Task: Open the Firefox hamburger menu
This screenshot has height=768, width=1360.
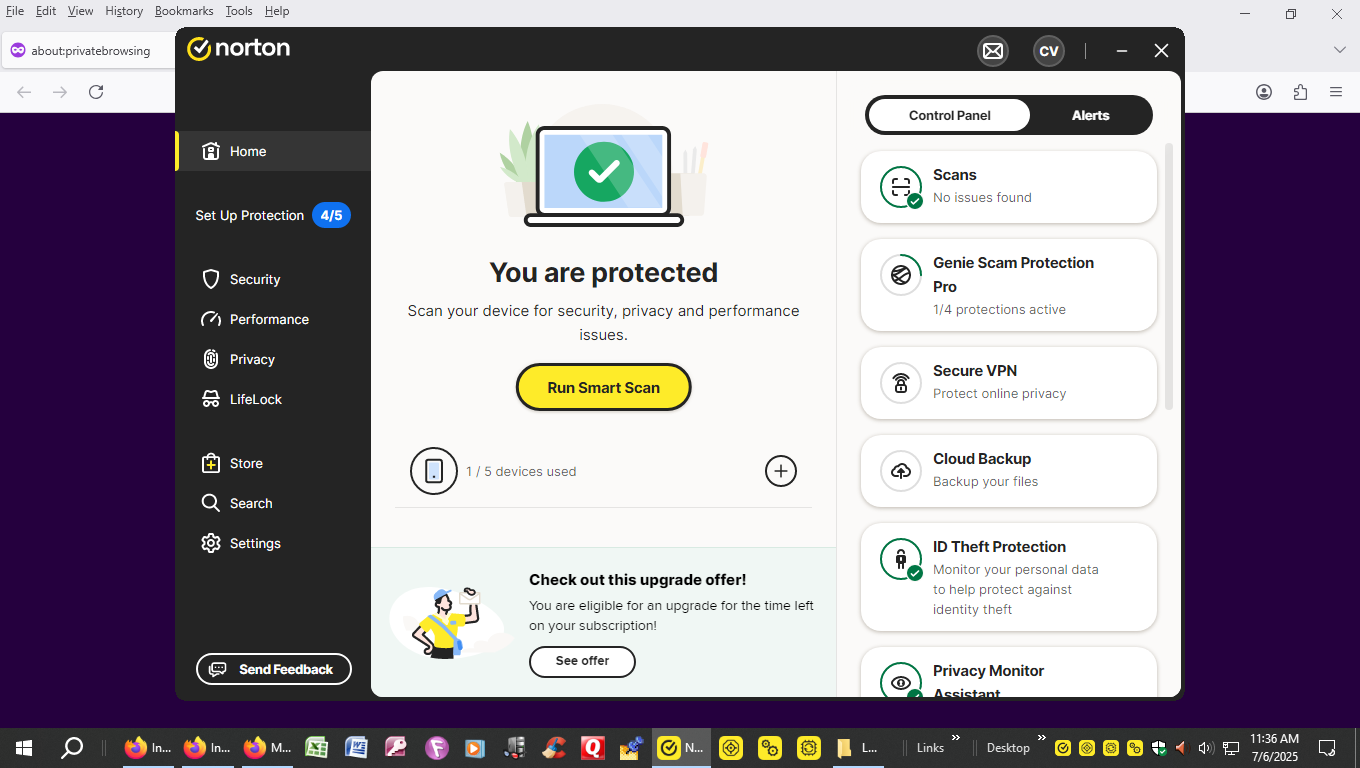Action: click(x=1336, y=92)
